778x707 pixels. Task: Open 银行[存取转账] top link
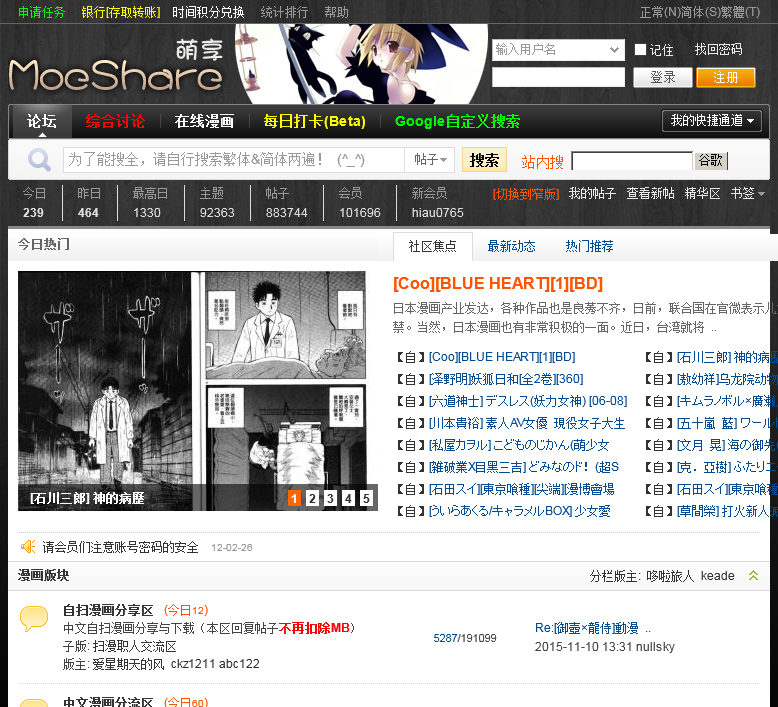coord(121,12)
